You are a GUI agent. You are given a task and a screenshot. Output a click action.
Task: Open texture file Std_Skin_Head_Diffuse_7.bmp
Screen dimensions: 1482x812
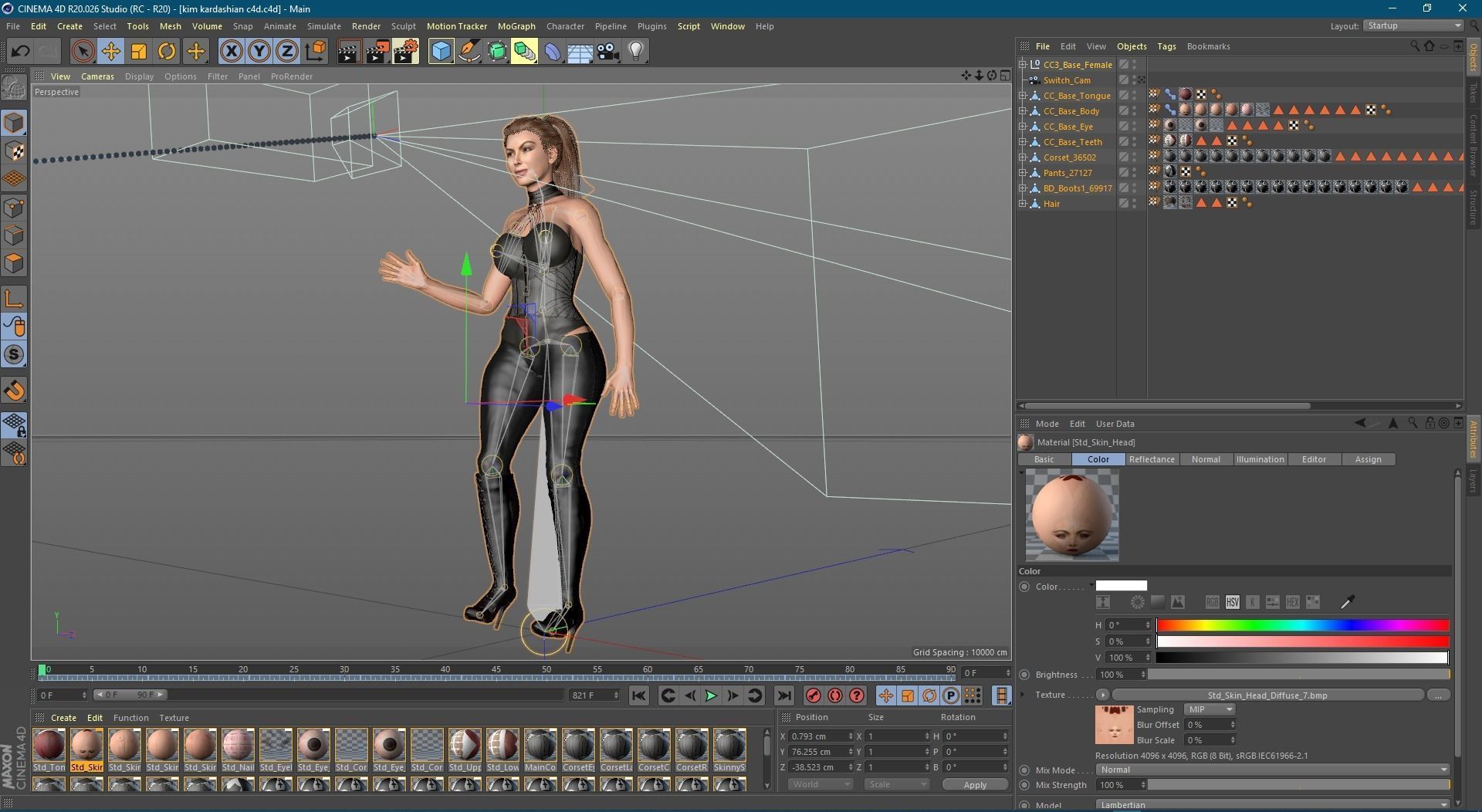coord(1267,695)
